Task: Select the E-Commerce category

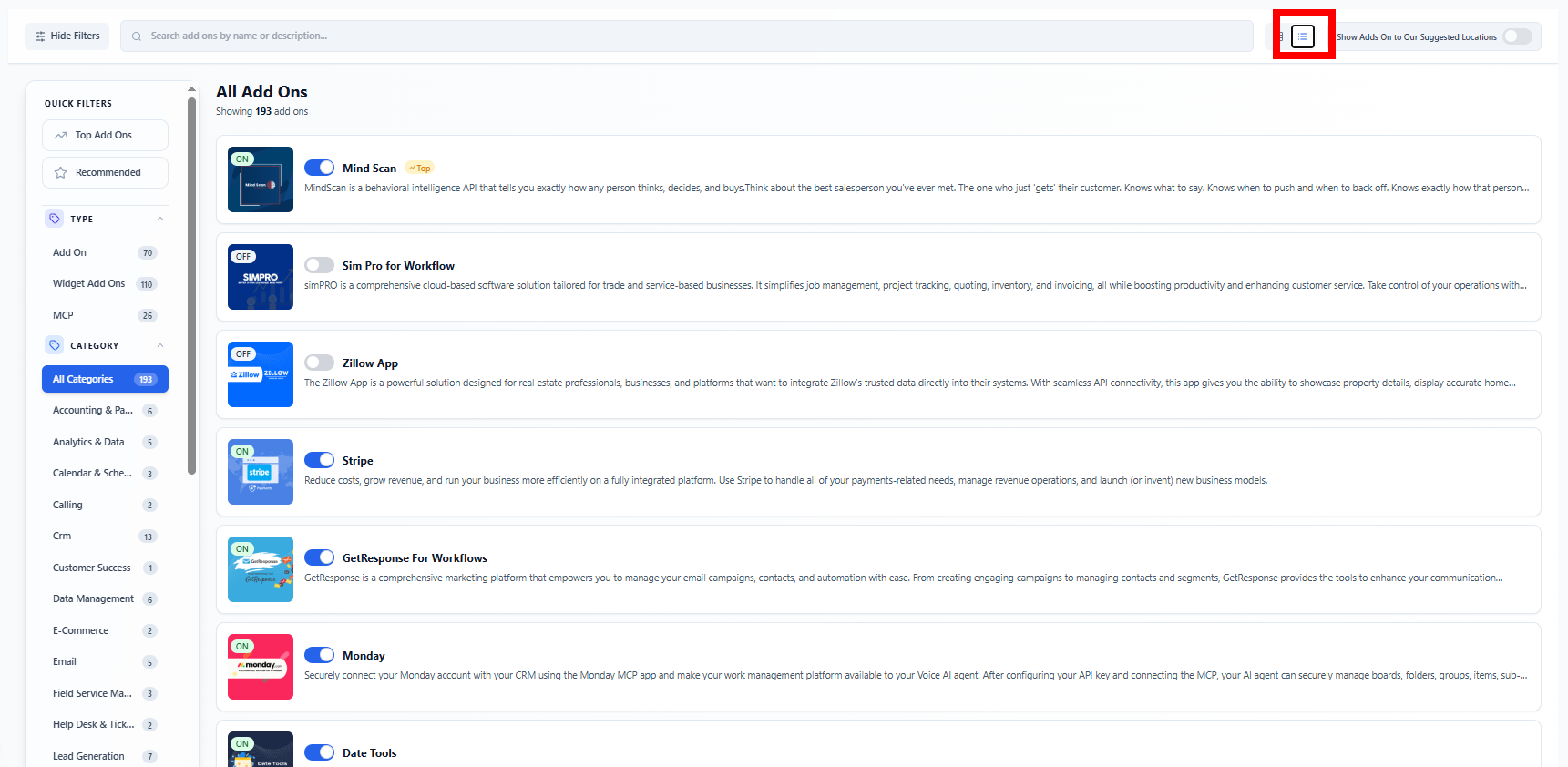Action: pos(105,630)
